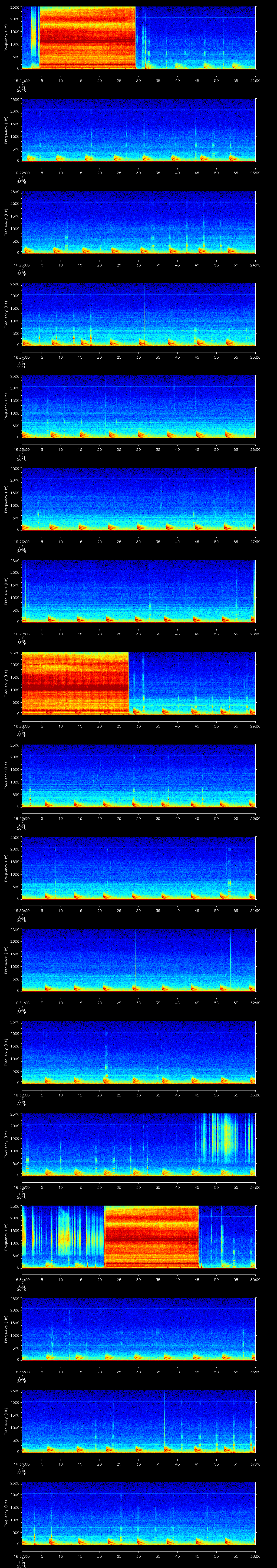Click the 22:00 end label of first panel
Screen dimensions: 277x1568
(255, 80)
